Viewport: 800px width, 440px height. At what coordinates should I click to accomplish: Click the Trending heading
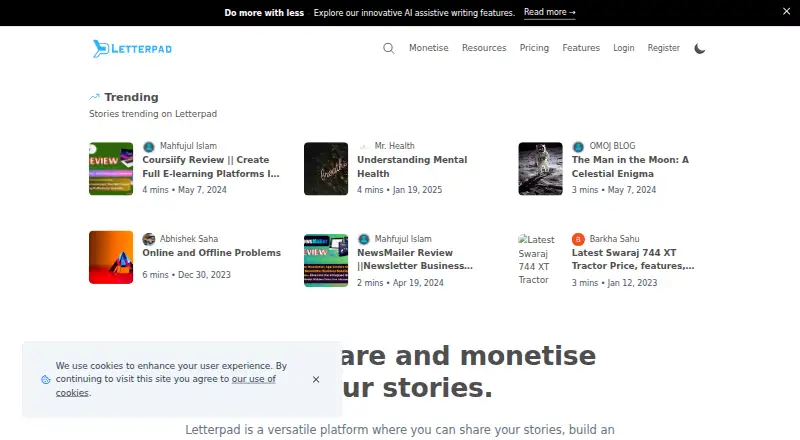(x=131, y=97)
